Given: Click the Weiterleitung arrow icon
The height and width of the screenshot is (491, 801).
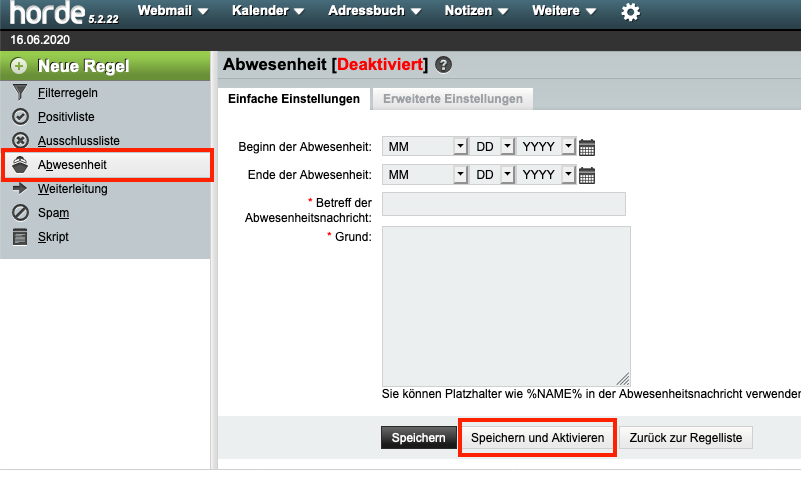Looking at the screenshot, I should 20,189.
